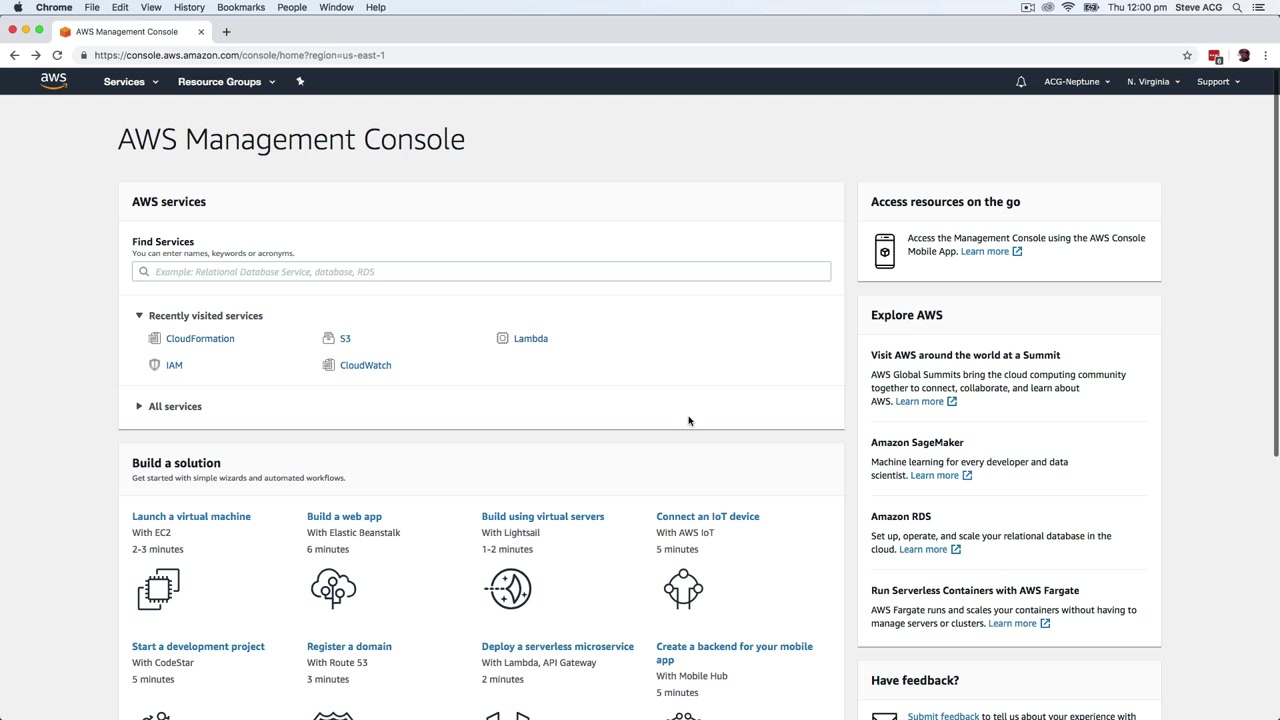Click the browser forward arrow
1280x720 pixels.
(36, 55)
